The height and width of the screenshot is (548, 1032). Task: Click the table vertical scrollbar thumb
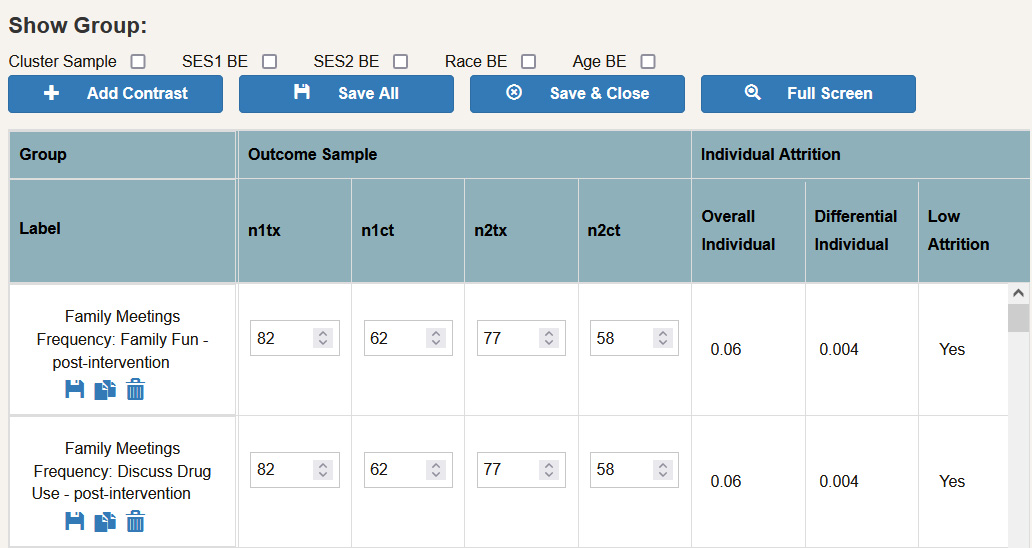1018,318
